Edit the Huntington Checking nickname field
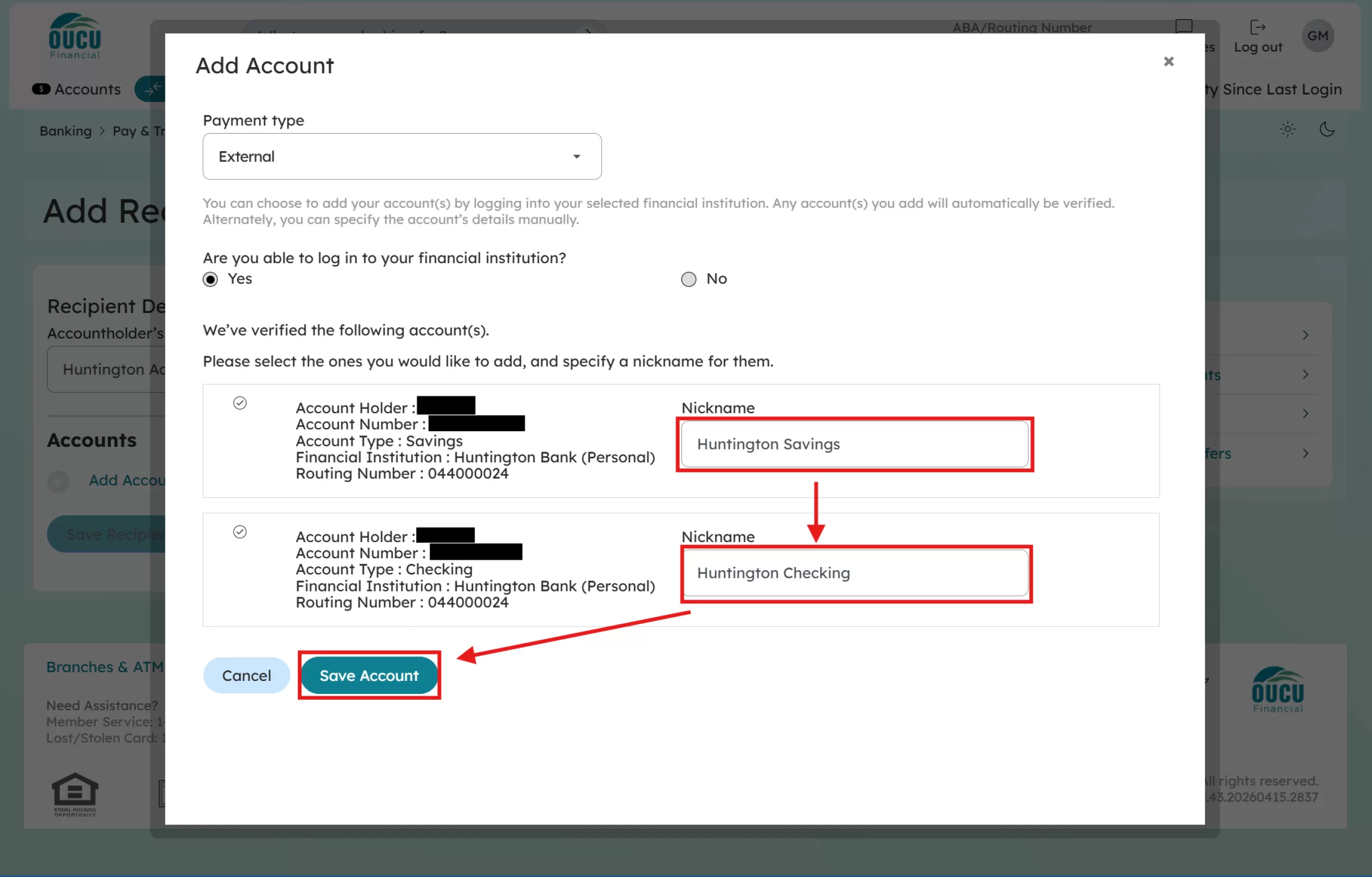 point(854,573)
